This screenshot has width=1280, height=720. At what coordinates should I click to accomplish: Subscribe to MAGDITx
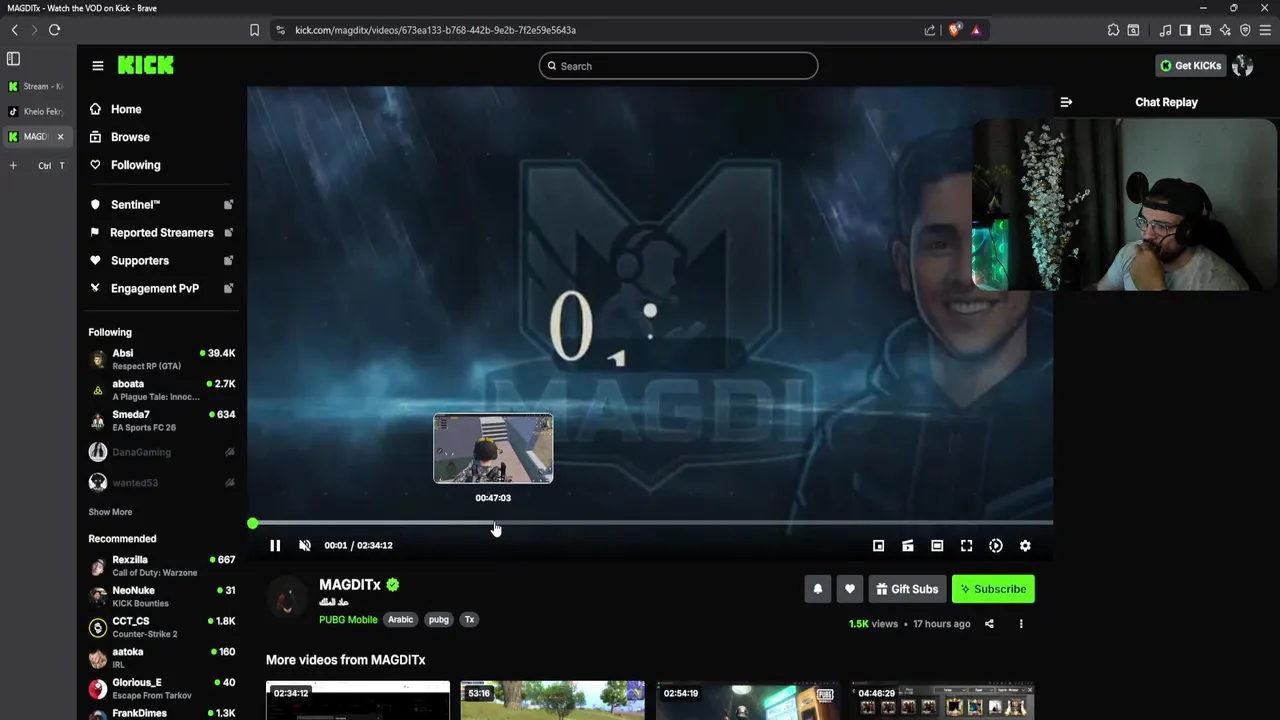coord(993,589)
